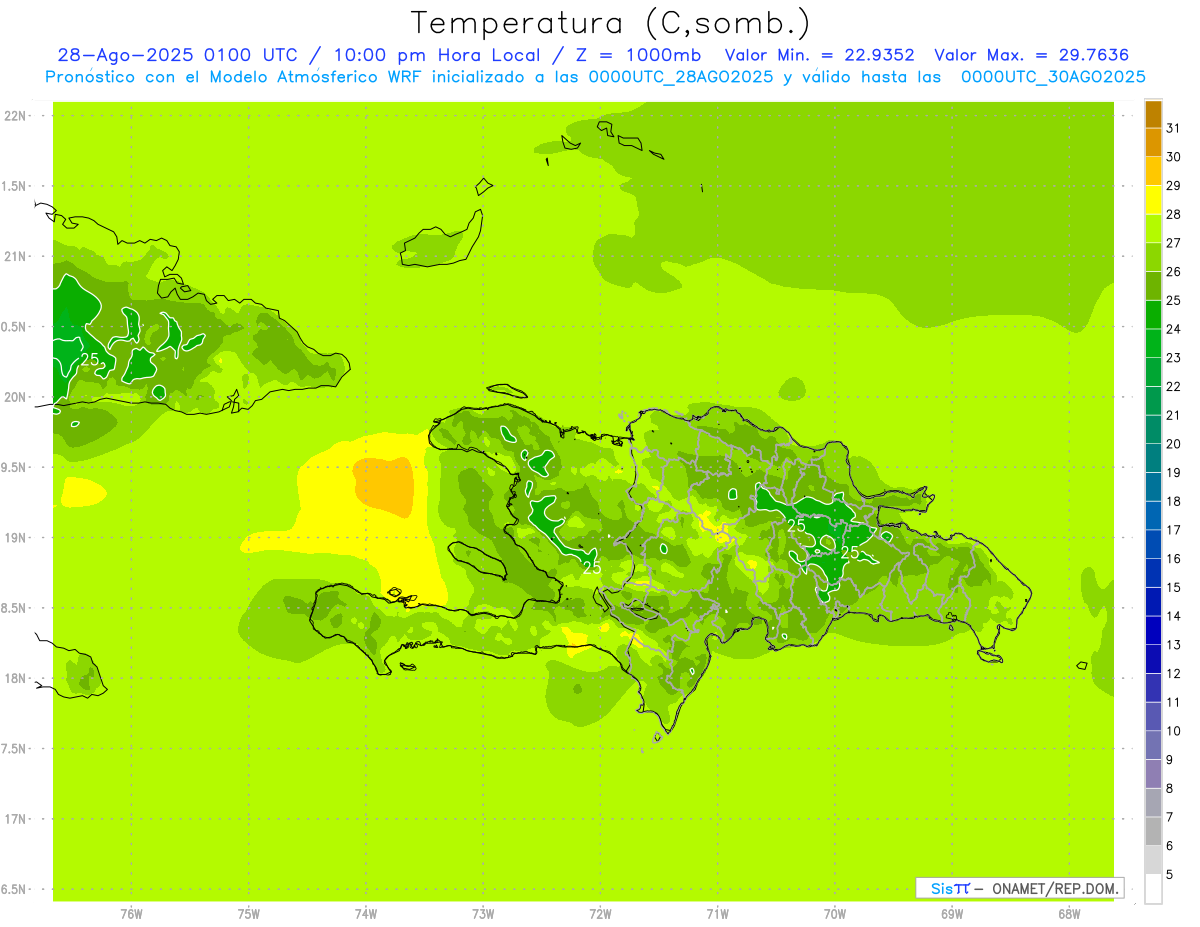Screen dimensions: 1200x927
Task: Pick the orange-brown swatch above 31 in legend
Action: click(x=1153, y=114)
